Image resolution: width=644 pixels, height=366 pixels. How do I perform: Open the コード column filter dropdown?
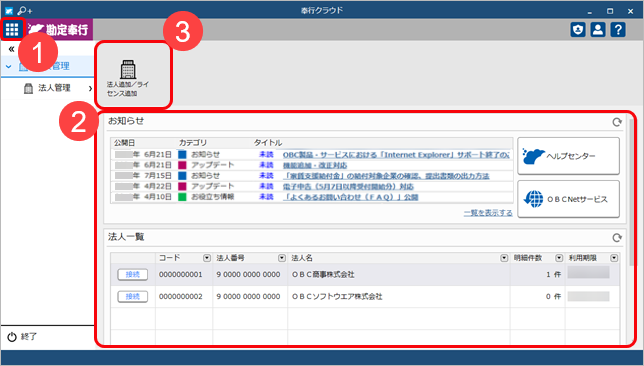click(207, 258)
